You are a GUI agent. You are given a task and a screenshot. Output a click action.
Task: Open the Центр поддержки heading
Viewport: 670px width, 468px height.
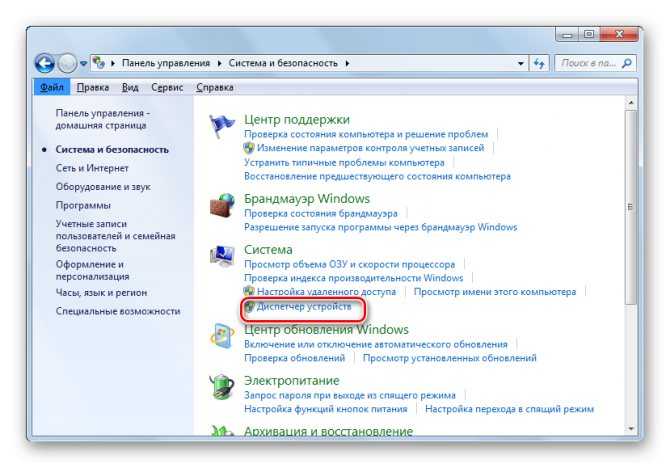297,119
